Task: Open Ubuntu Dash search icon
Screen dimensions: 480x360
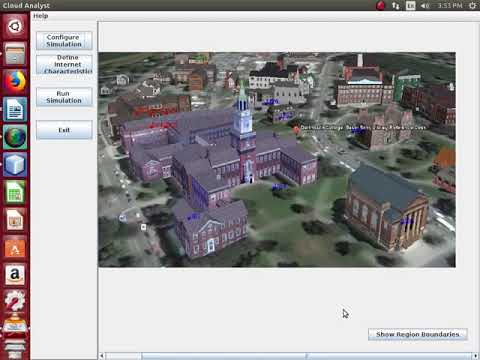Action: coord(15,26)
